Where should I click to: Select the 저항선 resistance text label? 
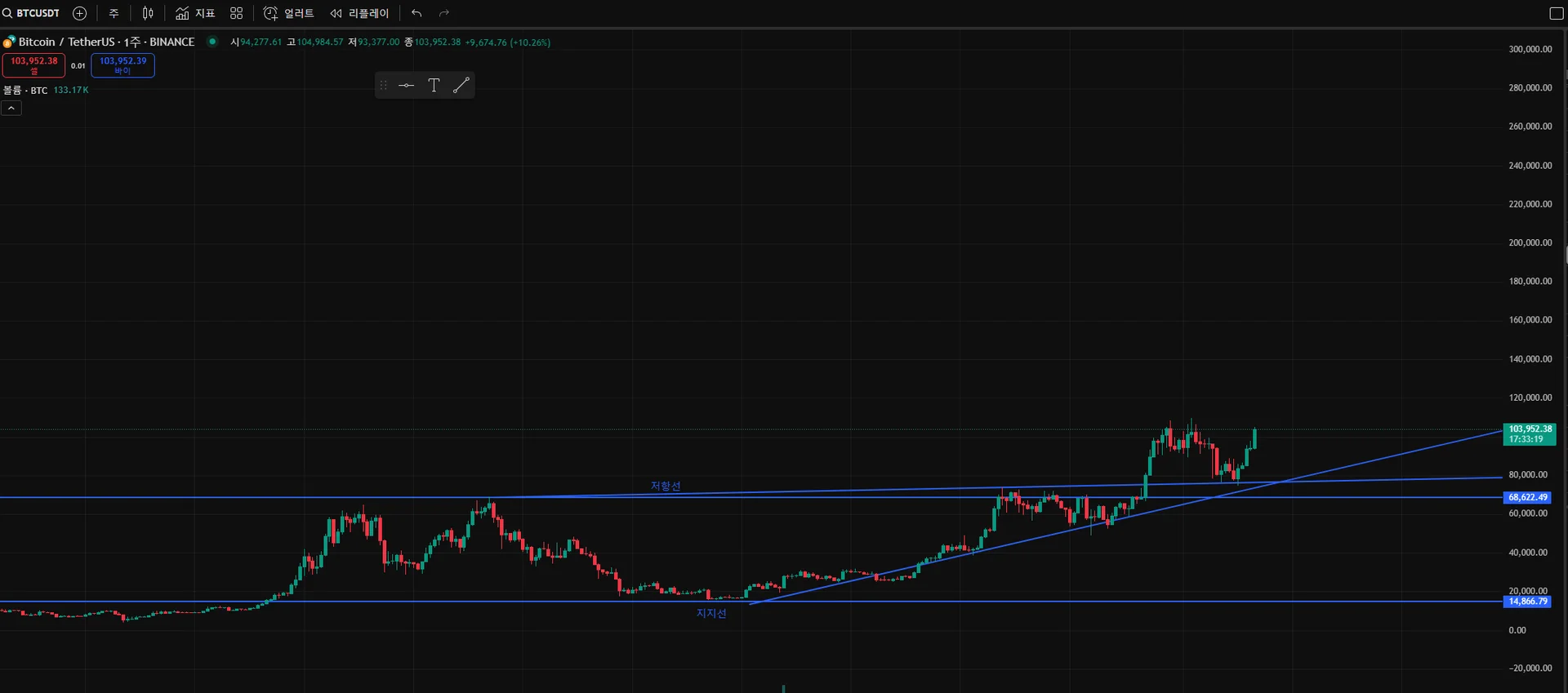(666, 486)
